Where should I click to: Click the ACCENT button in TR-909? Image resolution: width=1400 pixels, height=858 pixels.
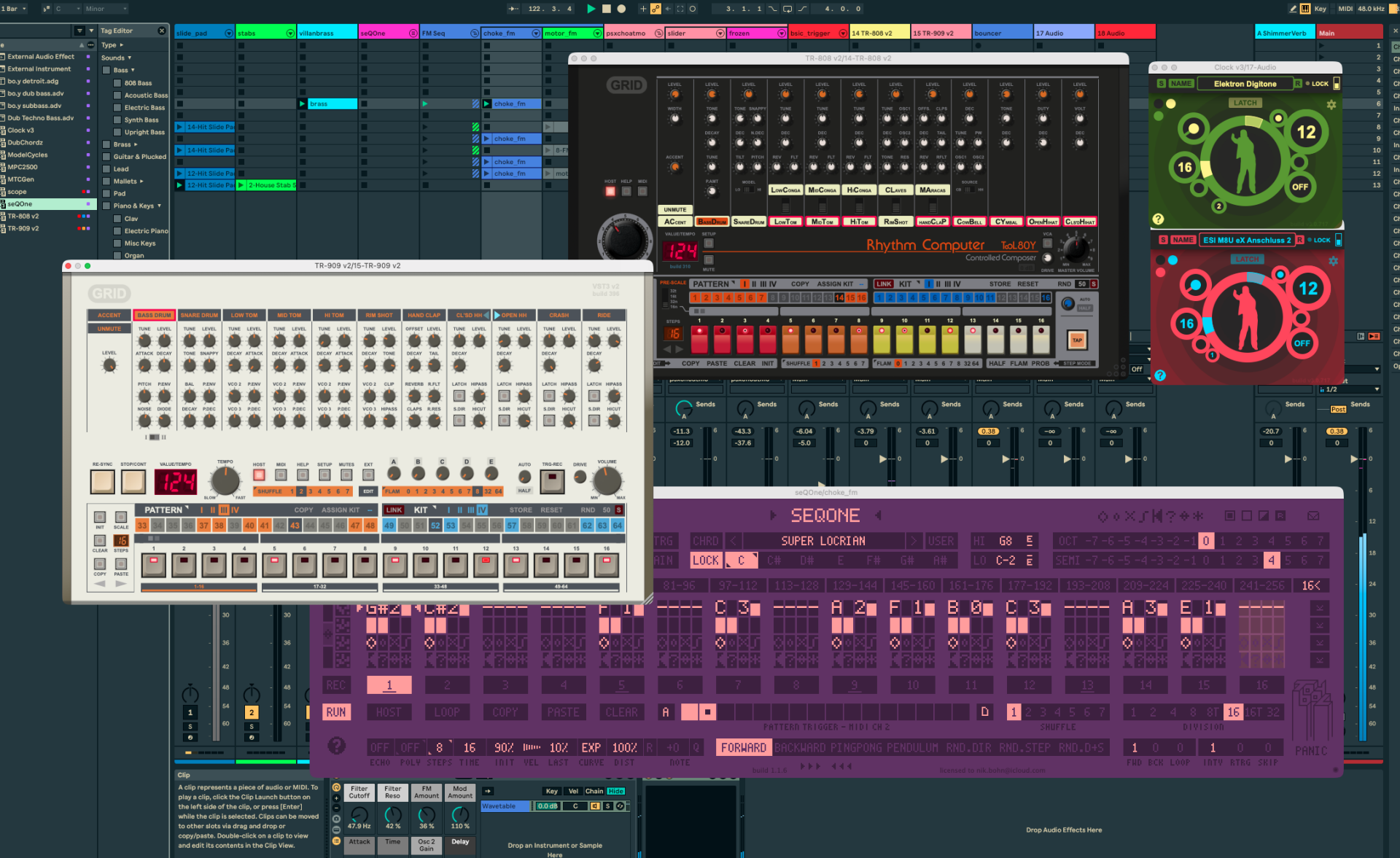coord(109,315)
